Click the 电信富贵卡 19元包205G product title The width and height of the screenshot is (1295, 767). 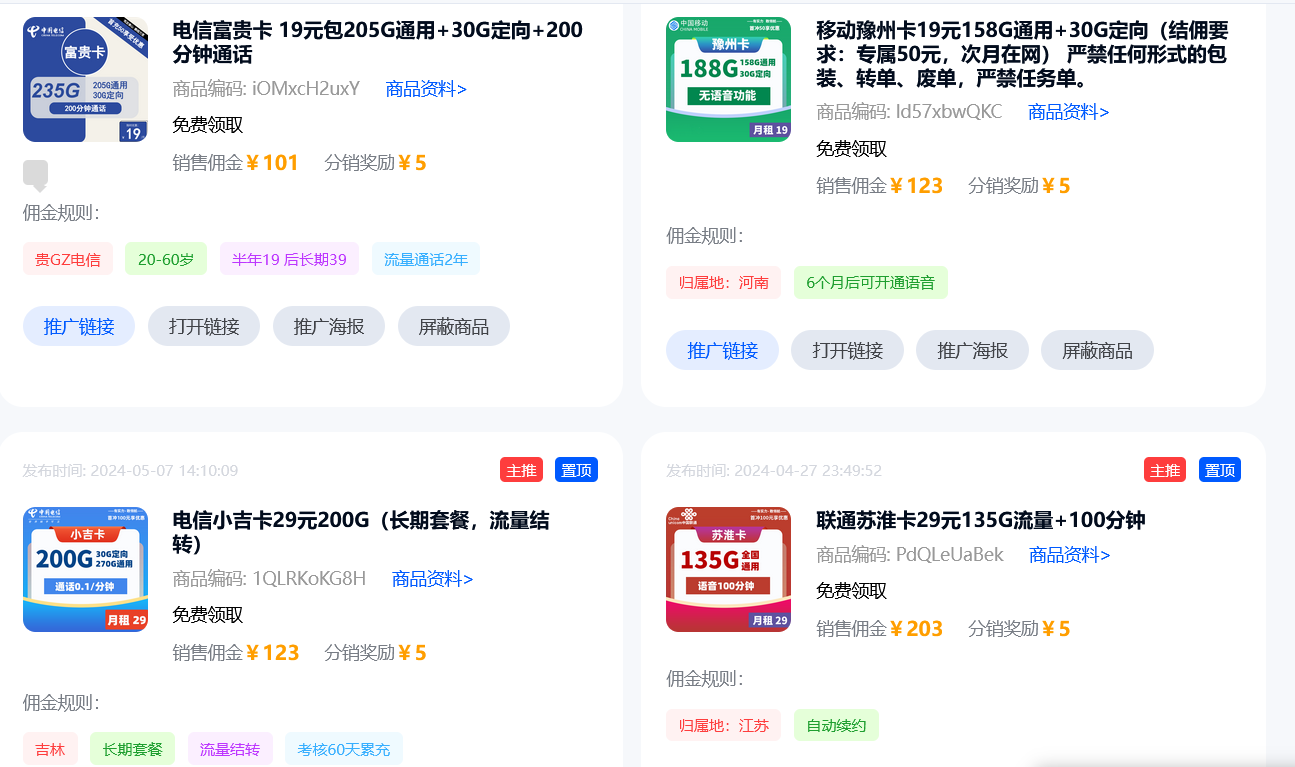[377, 42]
